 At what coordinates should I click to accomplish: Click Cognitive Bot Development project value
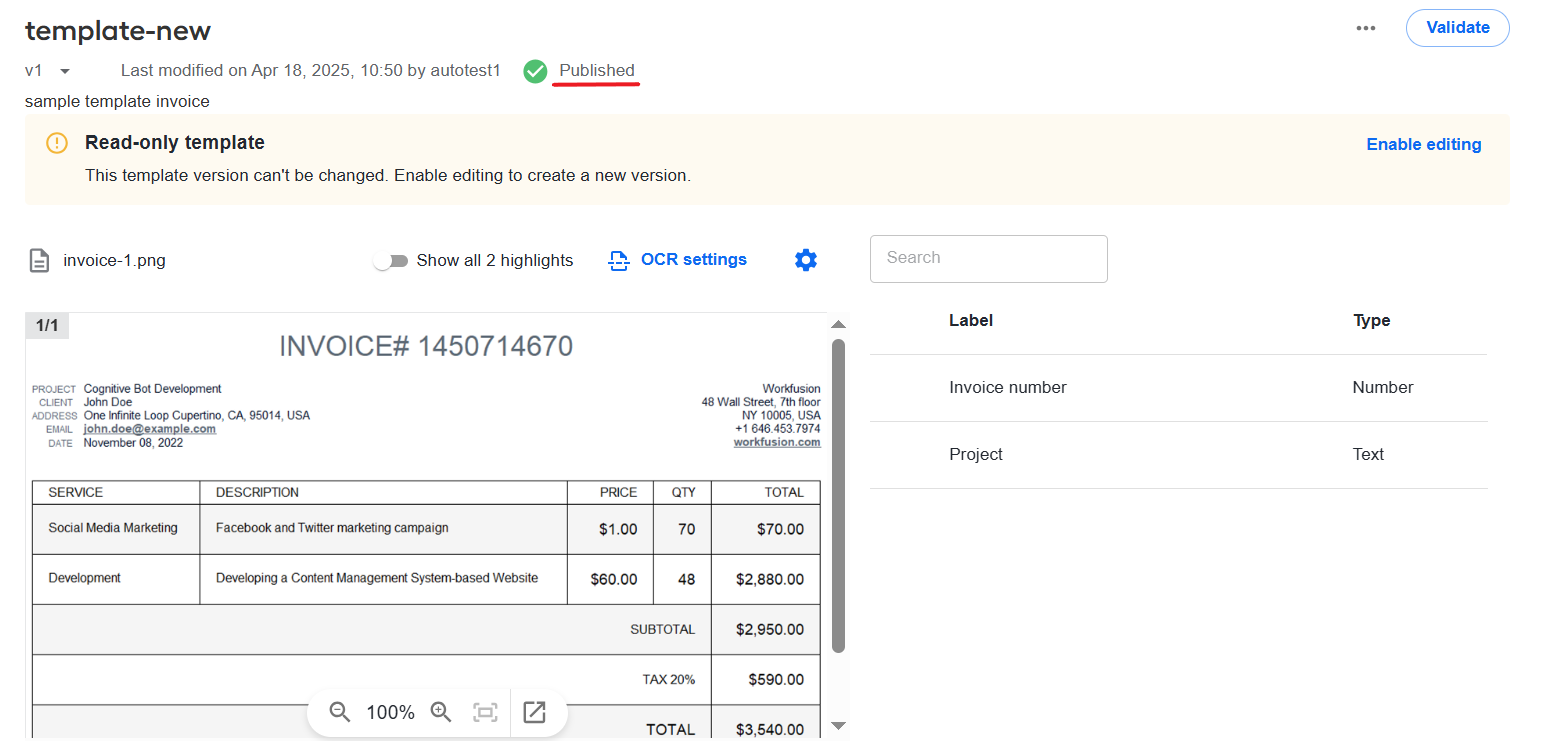153,389
